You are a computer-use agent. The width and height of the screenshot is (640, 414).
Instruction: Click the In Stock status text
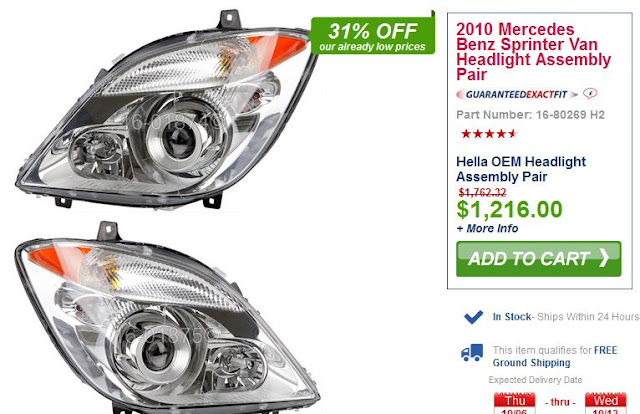click(512, 317)
